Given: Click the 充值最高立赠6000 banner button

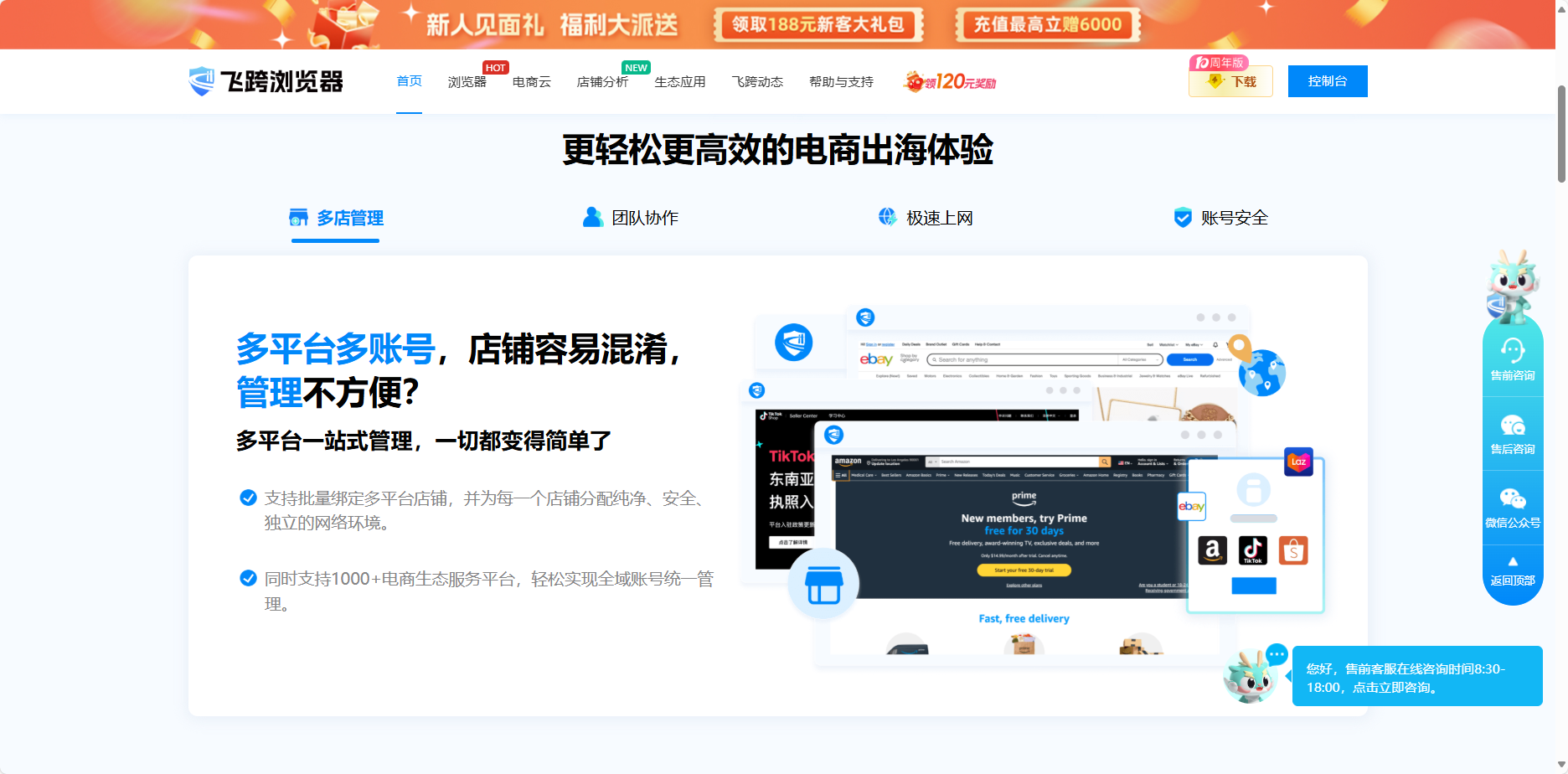Looking at the screenshot, I should pyautogui.click(x=1048, y=24).
